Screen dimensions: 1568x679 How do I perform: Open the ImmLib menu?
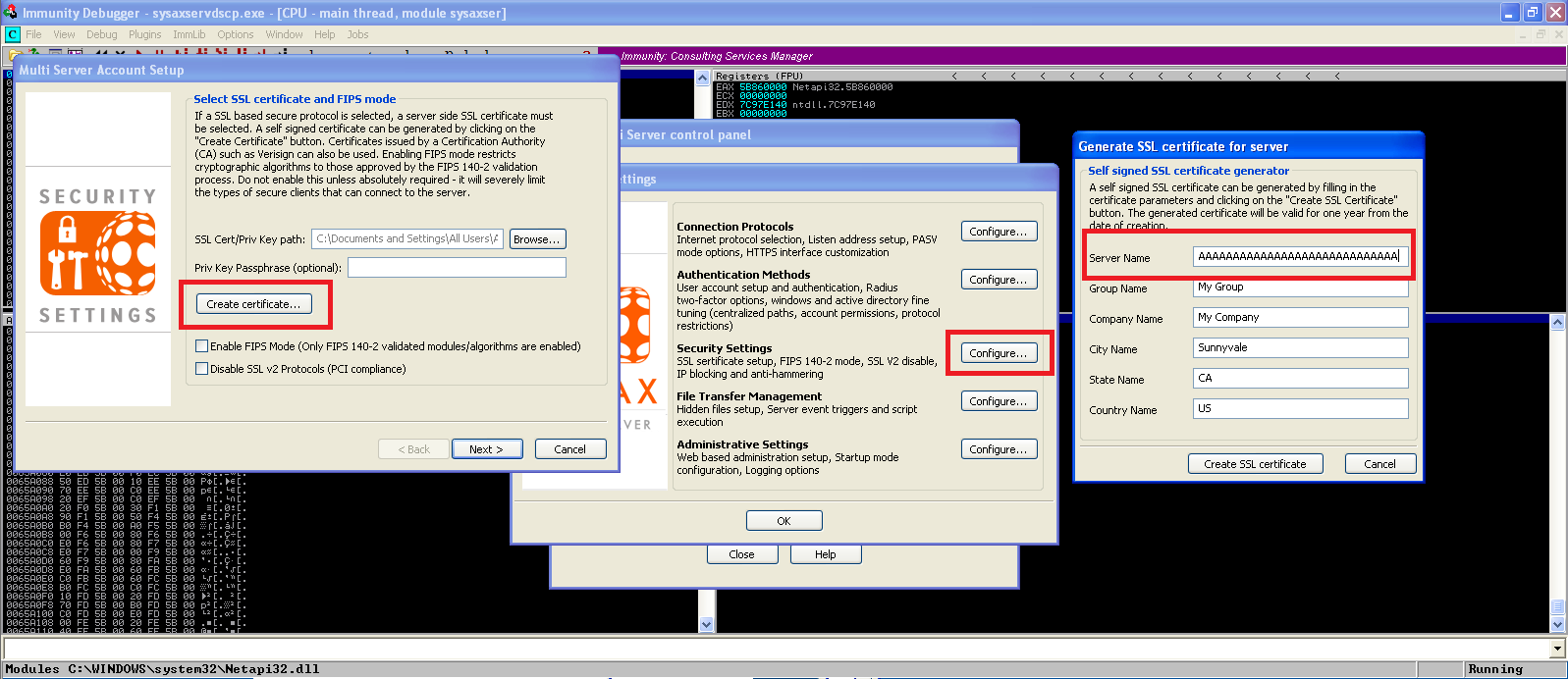(189, 34)
